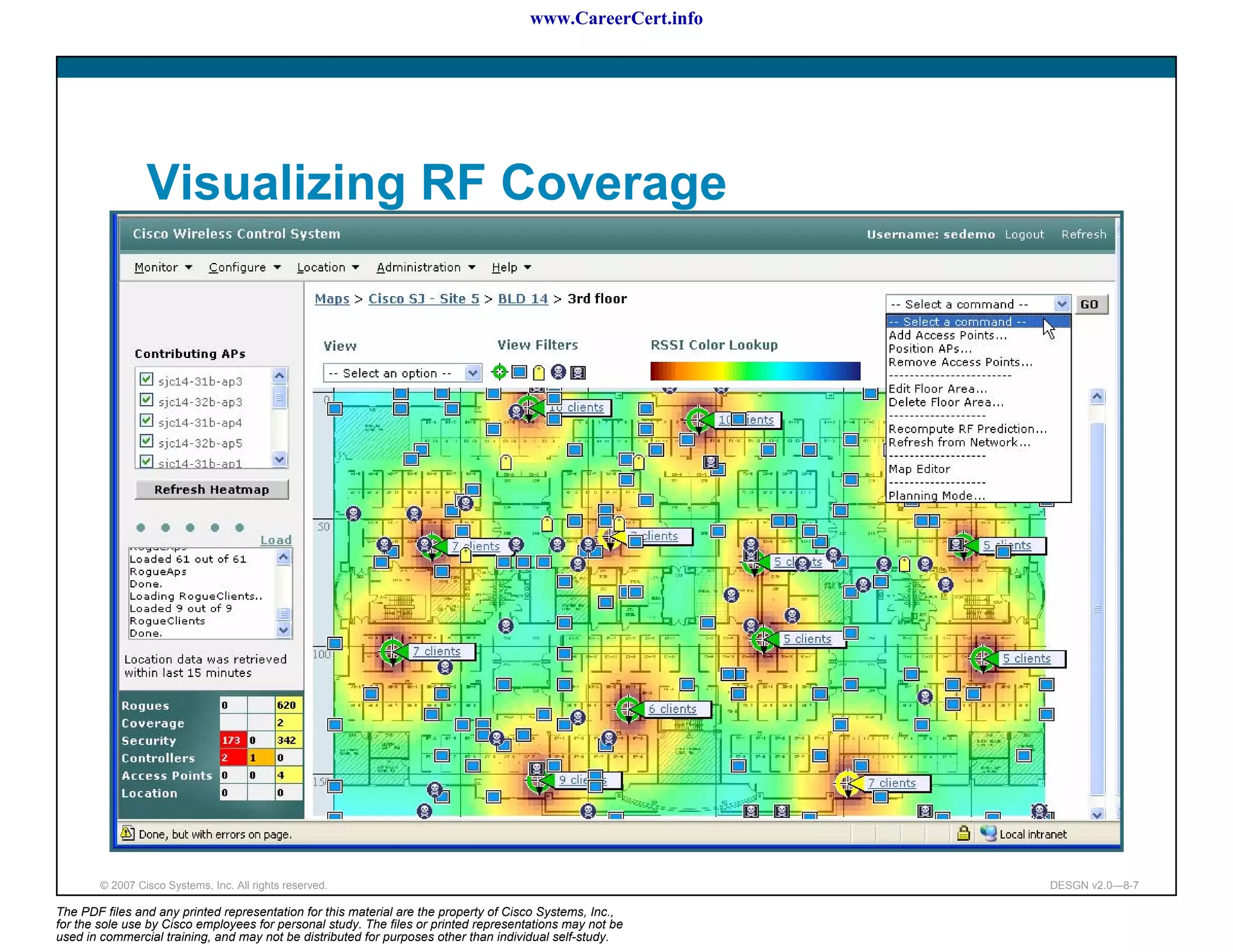Uncheck the sjc14-31b-ap4 checkbox
Viewport: 1233px width, 952px height.
click(x=146, y=420)
